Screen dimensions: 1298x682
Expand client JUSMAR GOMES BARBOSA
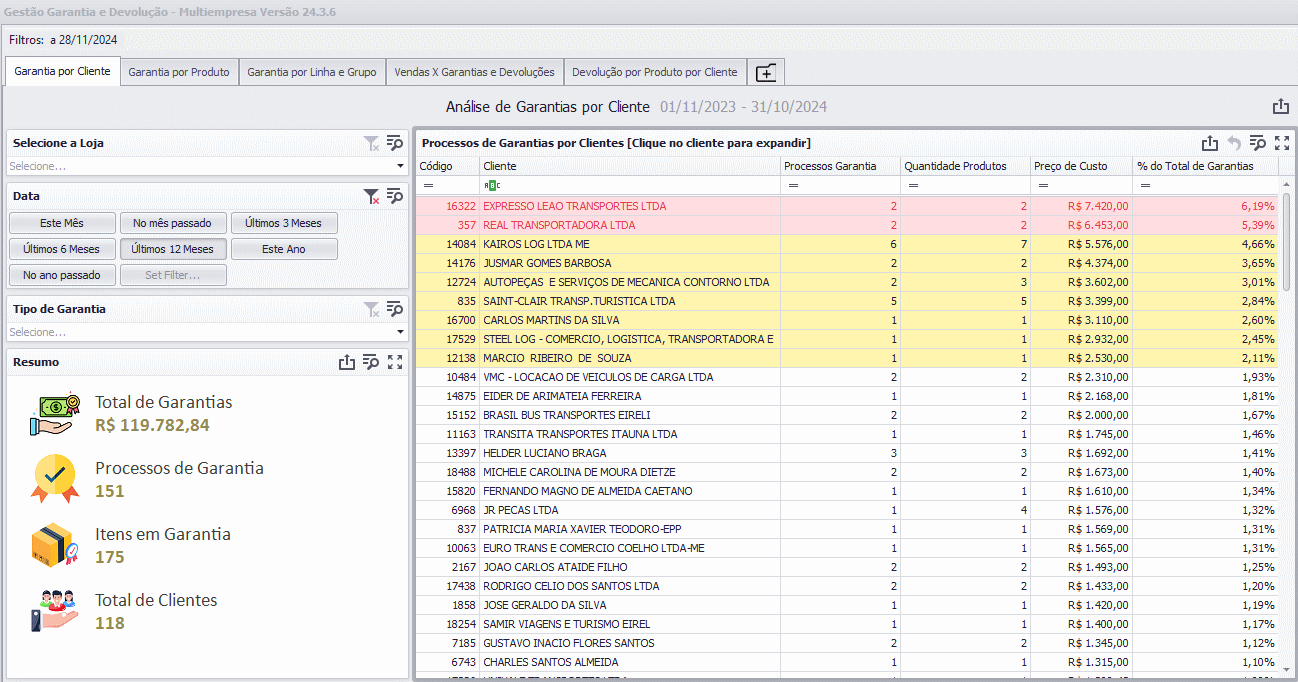547,263
